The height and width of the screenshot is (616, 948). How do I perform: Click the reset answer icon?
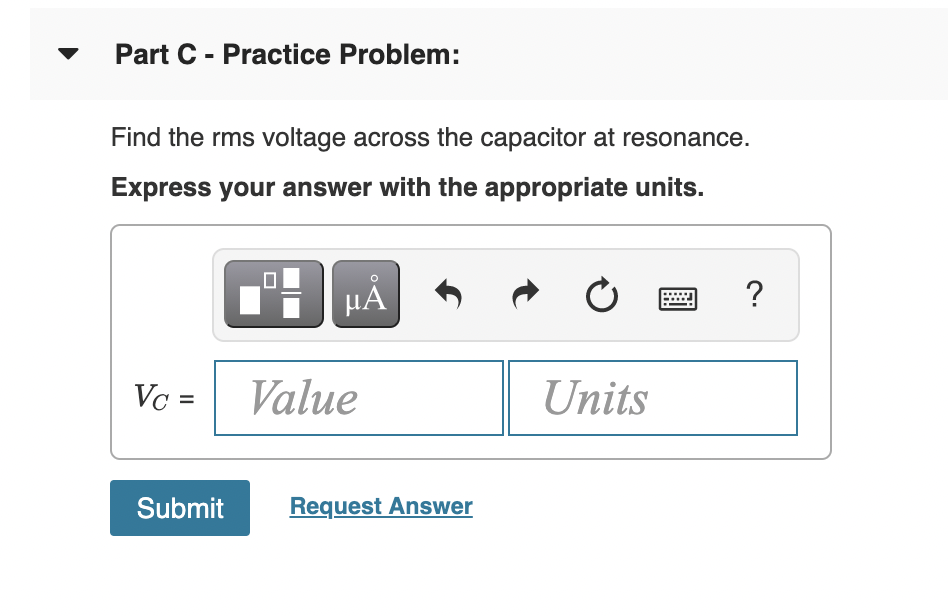click(x=600, y=293)
